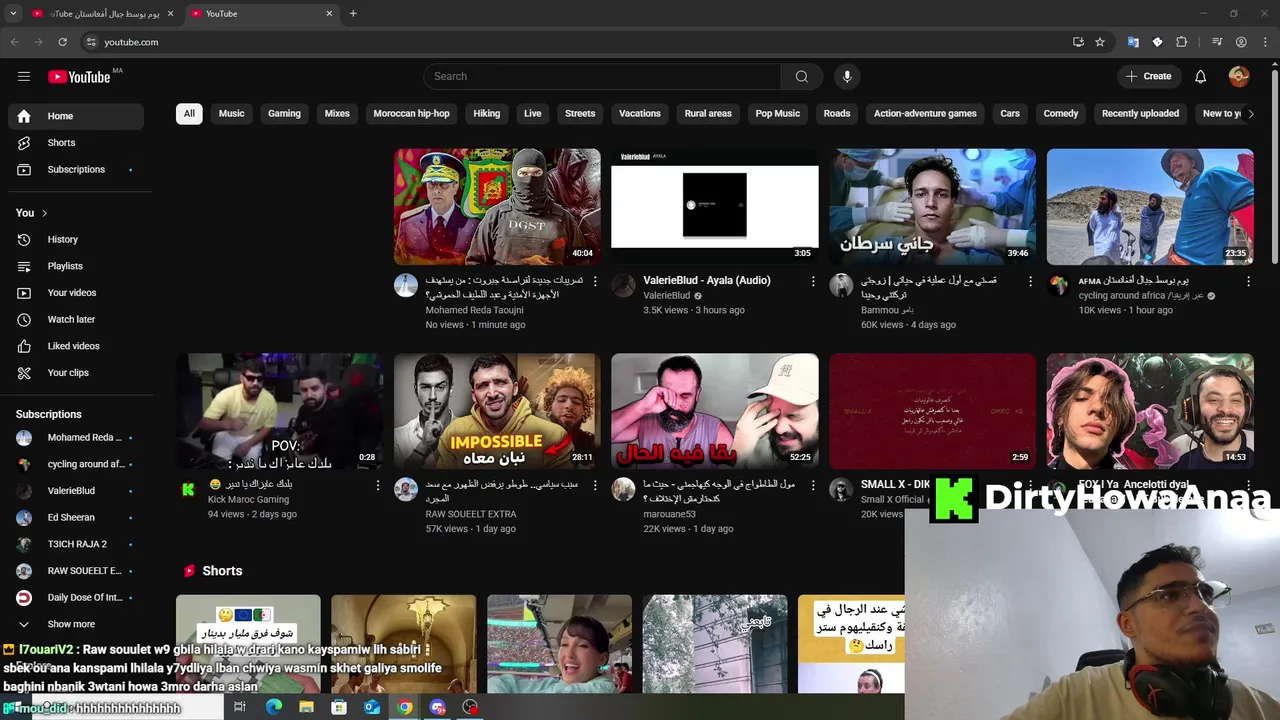Open menu for Kick Maroc Gaming video
This screenshot has width=1280, height=720.
pyautogui.click(x=378, y=485)
